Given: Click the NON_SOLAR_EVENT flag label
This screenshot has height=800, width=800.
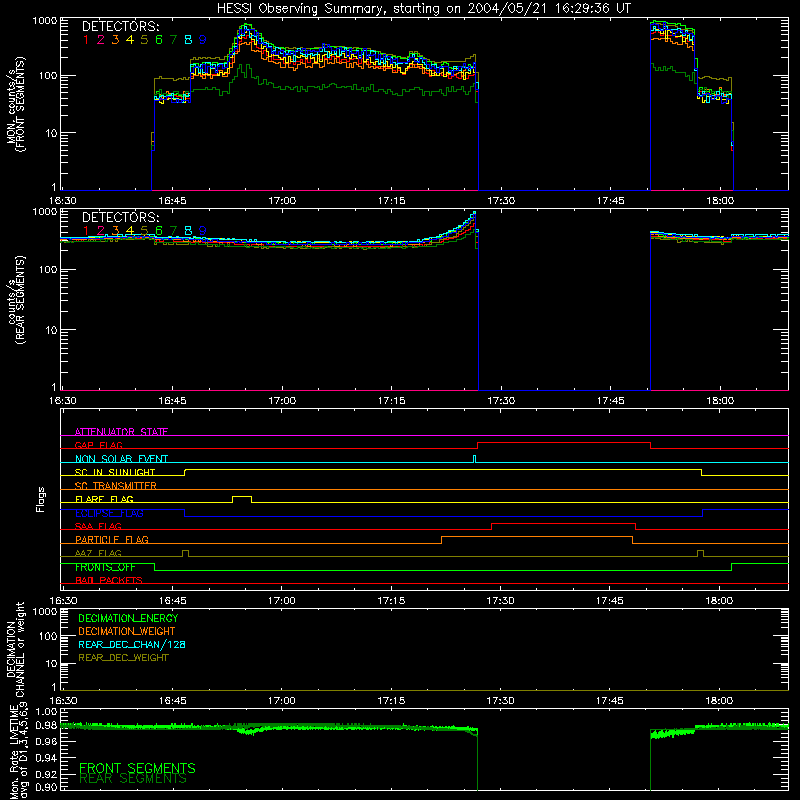Looking at the screenshot, I should 121,459.
